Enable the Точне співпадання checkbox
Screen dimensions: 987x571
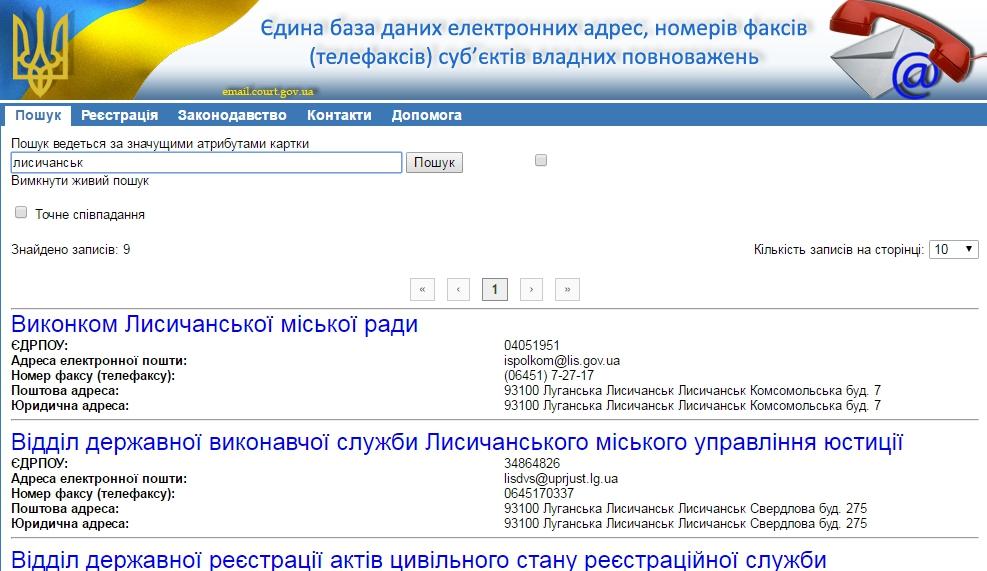(x=21, y=212)
